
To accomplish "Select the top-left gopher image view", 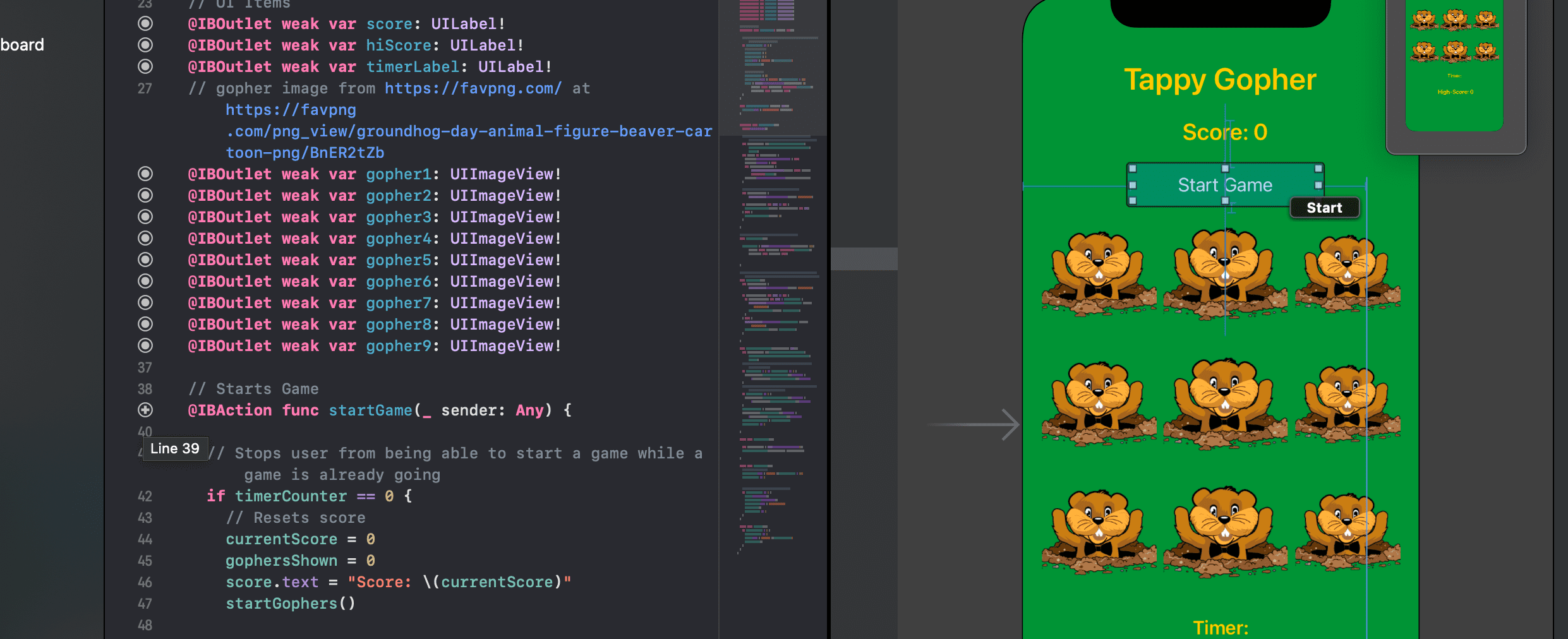I will tap(1099, 273).
